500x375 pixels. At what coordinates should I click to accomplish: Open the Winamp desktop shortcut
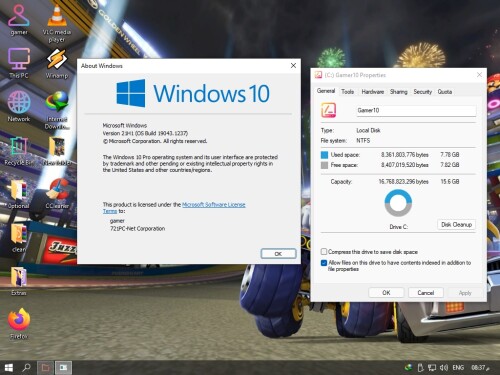click(x=57, y=63)
